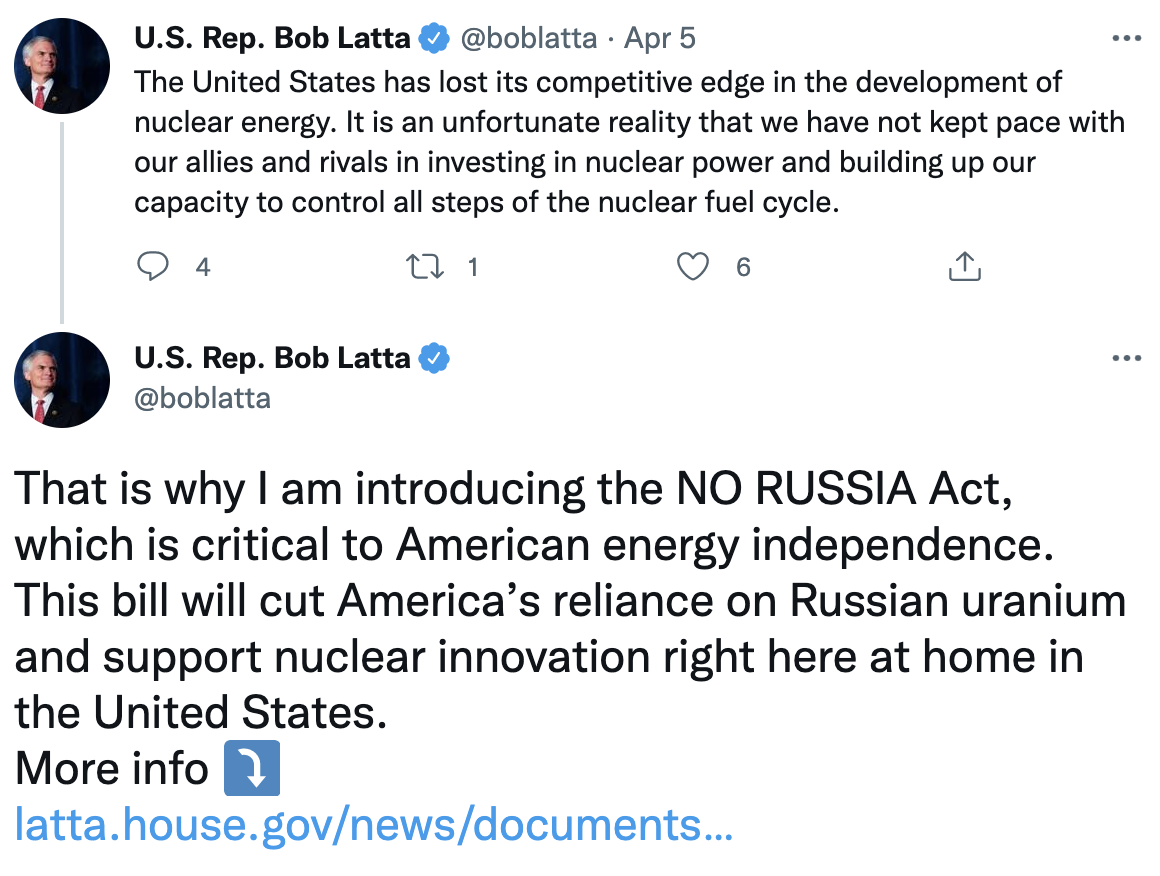
Task: Open more options on the NO RUSSIA Act tweet
Action: [x=1126, y=359]
